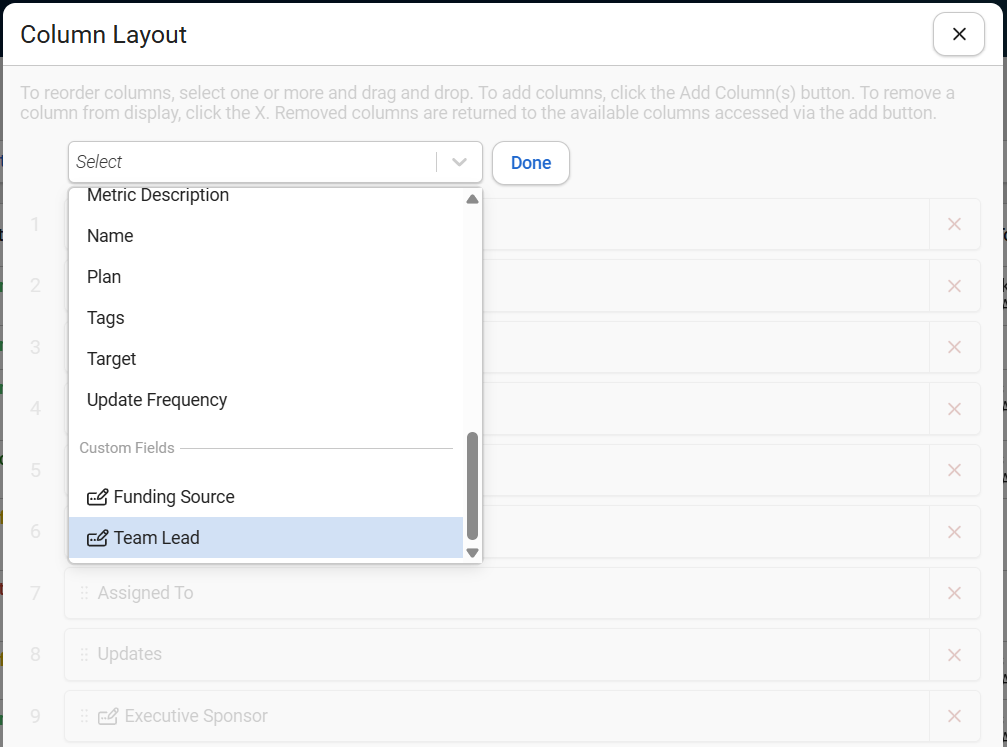Screen dimensions: 1007x747
Task: Click the dropdown list scroll down arrow
Action: coord(472,553)
